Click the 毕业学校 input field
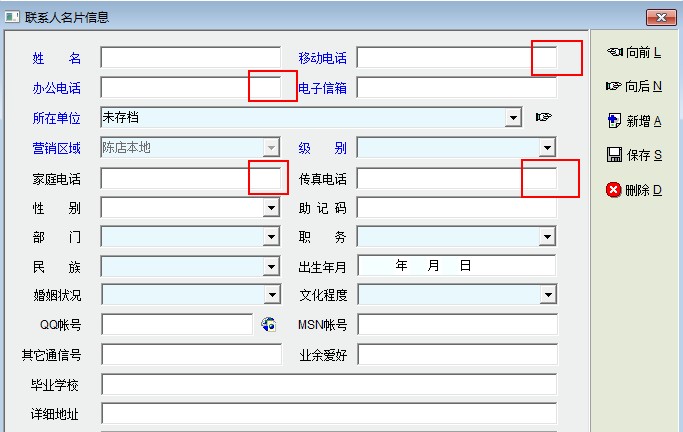The width and height of the screenshot is (683, 432). [x=328, y=385]
